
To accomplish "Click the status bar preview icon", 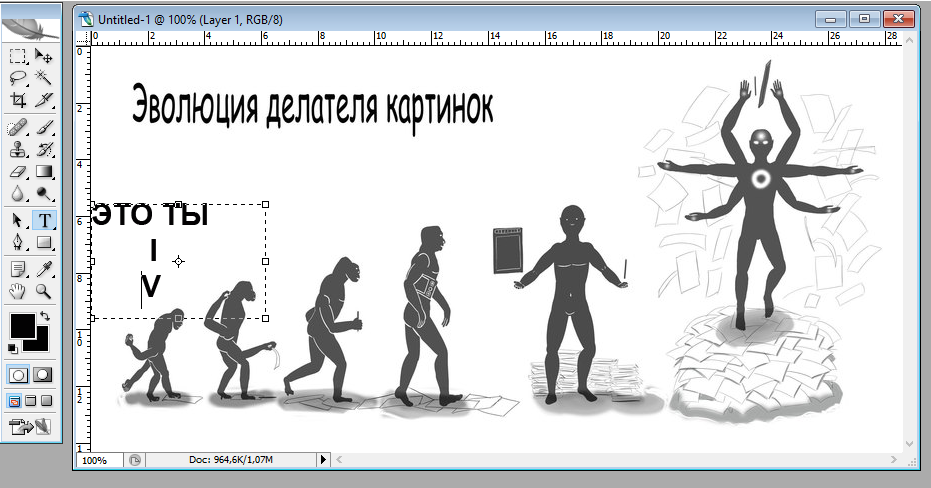I will coord(135,460).
